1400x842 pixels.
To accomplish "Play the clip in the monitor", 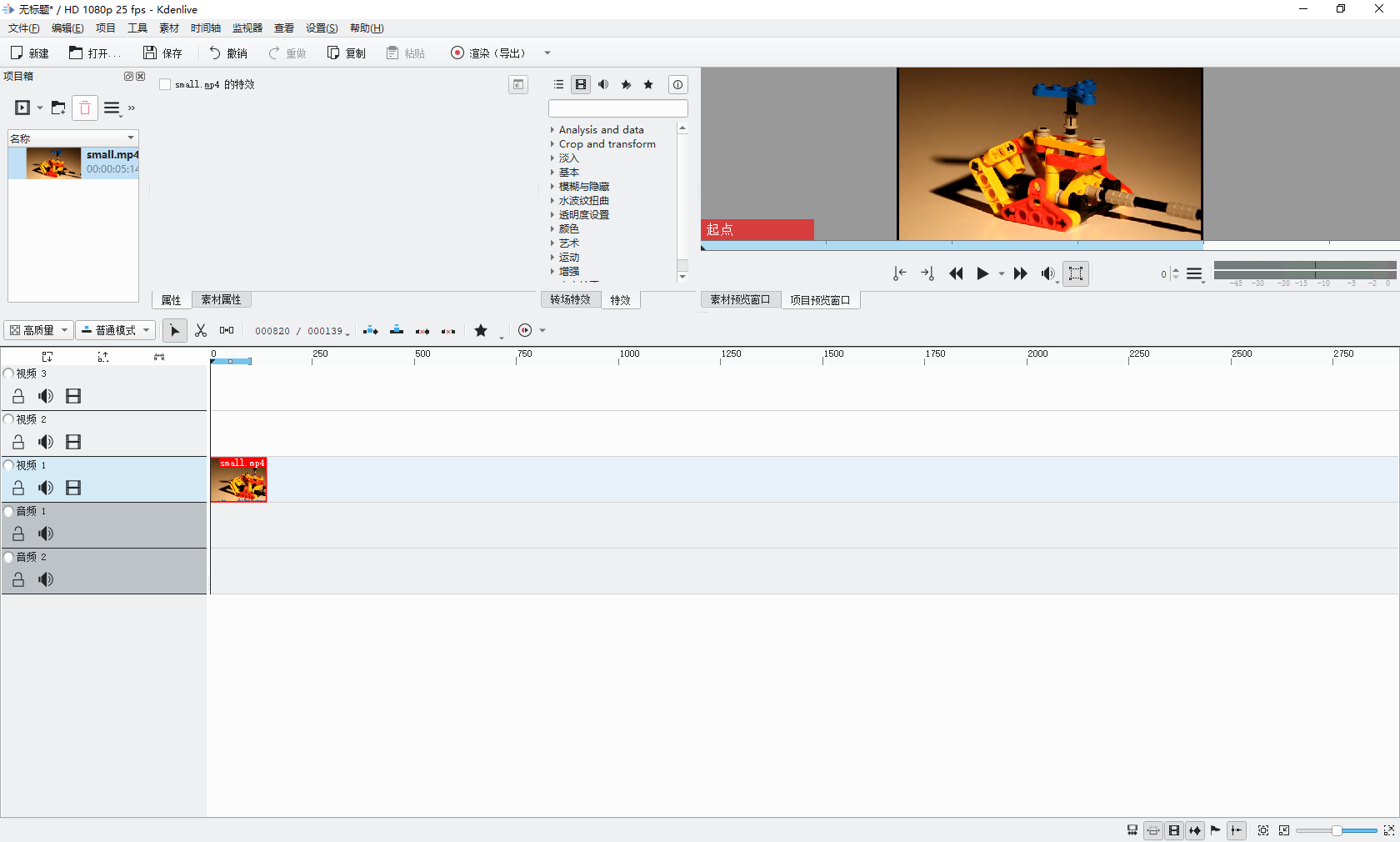I will point(982,273).
